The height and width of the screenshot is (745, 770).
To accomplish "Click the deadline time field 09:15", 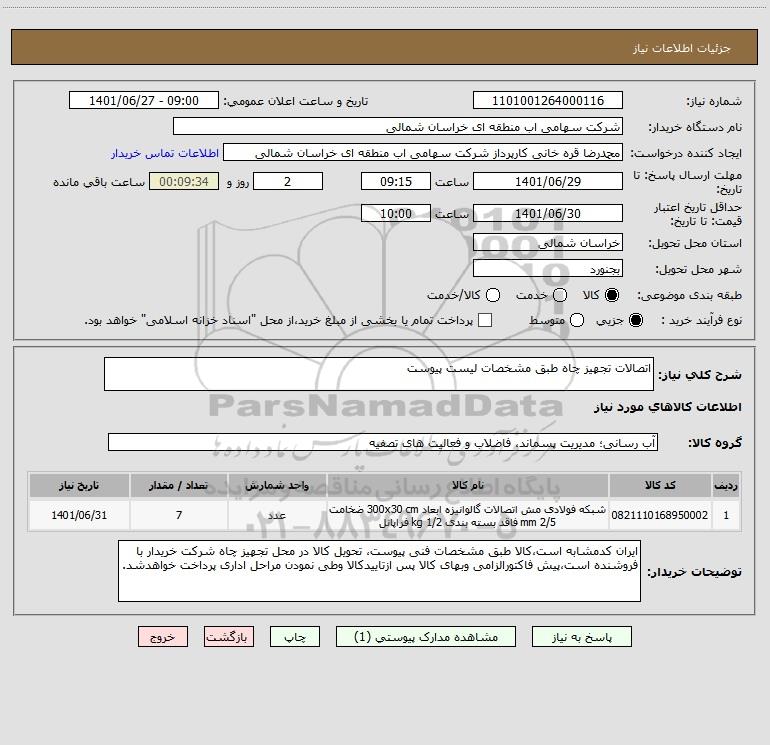I will (x=396, y=181).
